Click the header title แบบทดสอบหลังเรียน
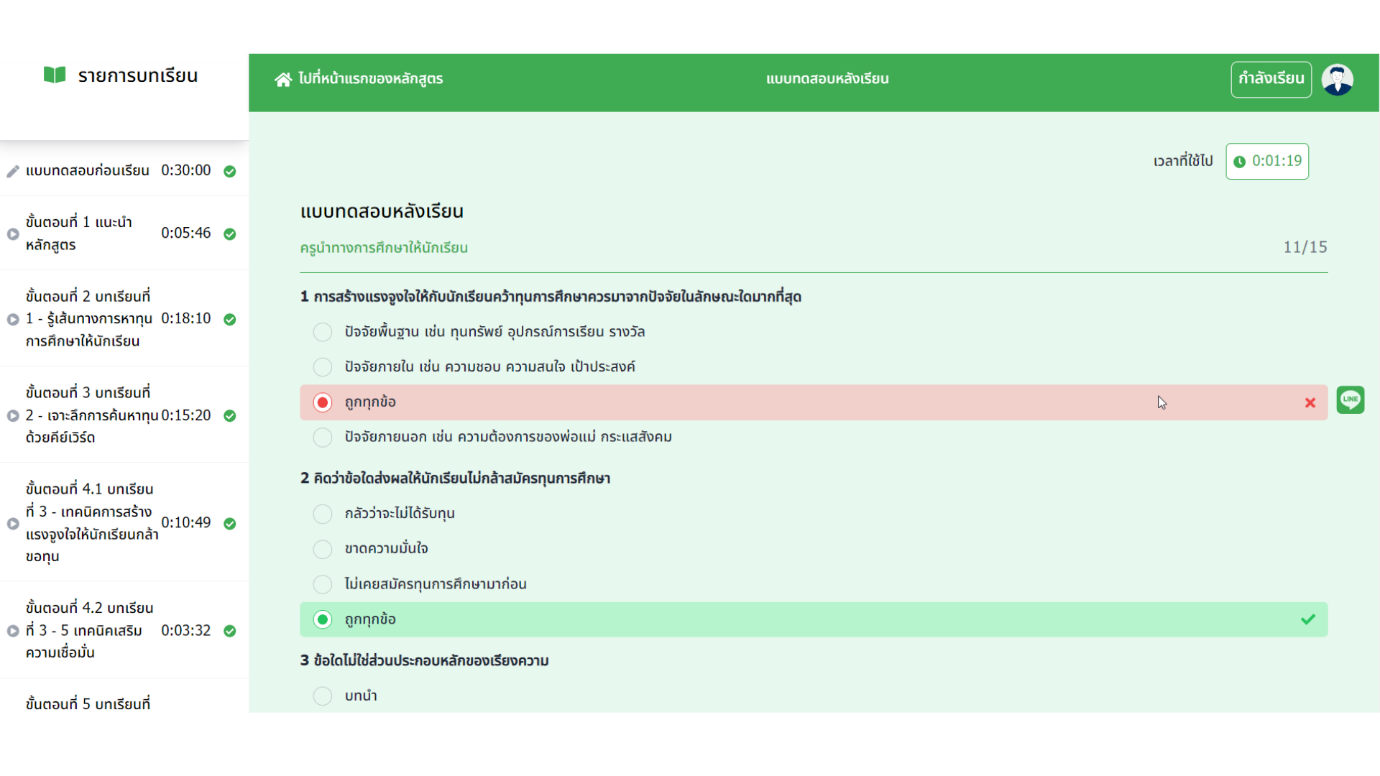The image size is (1380, 776). [827, 79]
